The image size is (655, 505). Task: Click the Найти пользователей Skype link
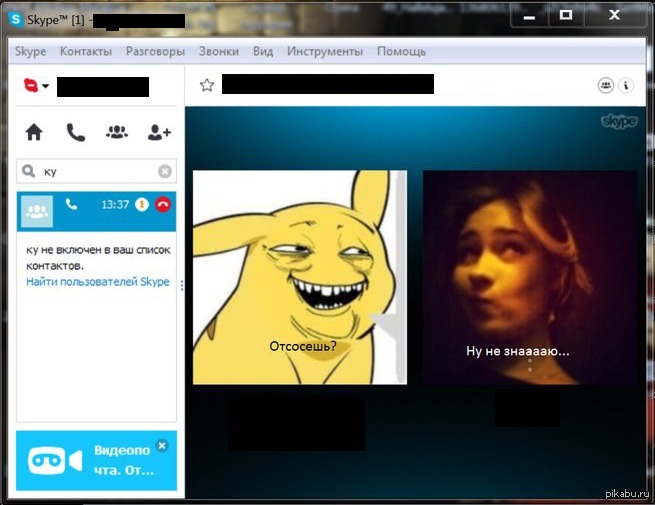pyautogui.click(x=98, y=282)
